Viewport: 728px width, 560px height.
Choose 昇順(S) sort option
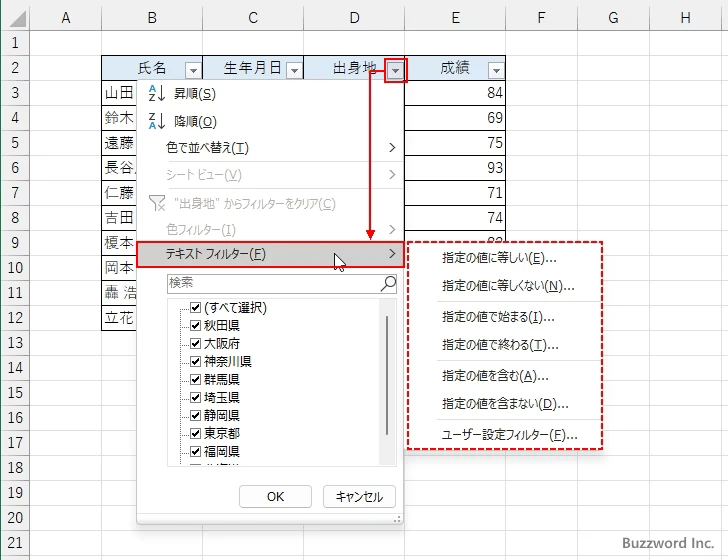270,94
